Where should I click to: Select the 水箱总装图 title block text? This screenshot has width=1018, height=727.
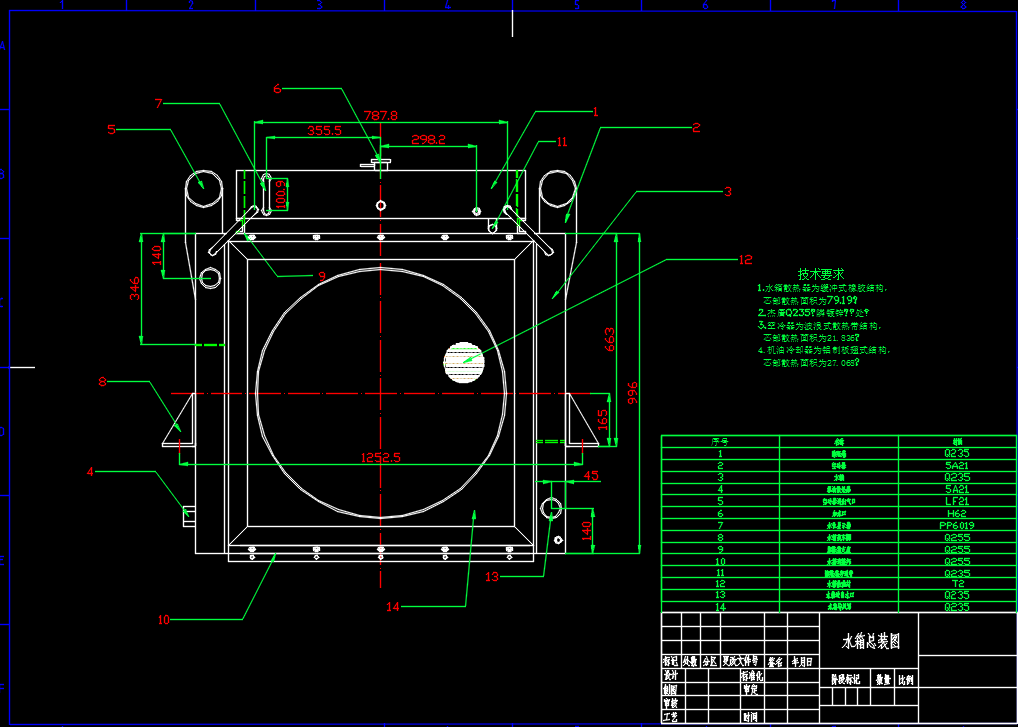(870, 641)
